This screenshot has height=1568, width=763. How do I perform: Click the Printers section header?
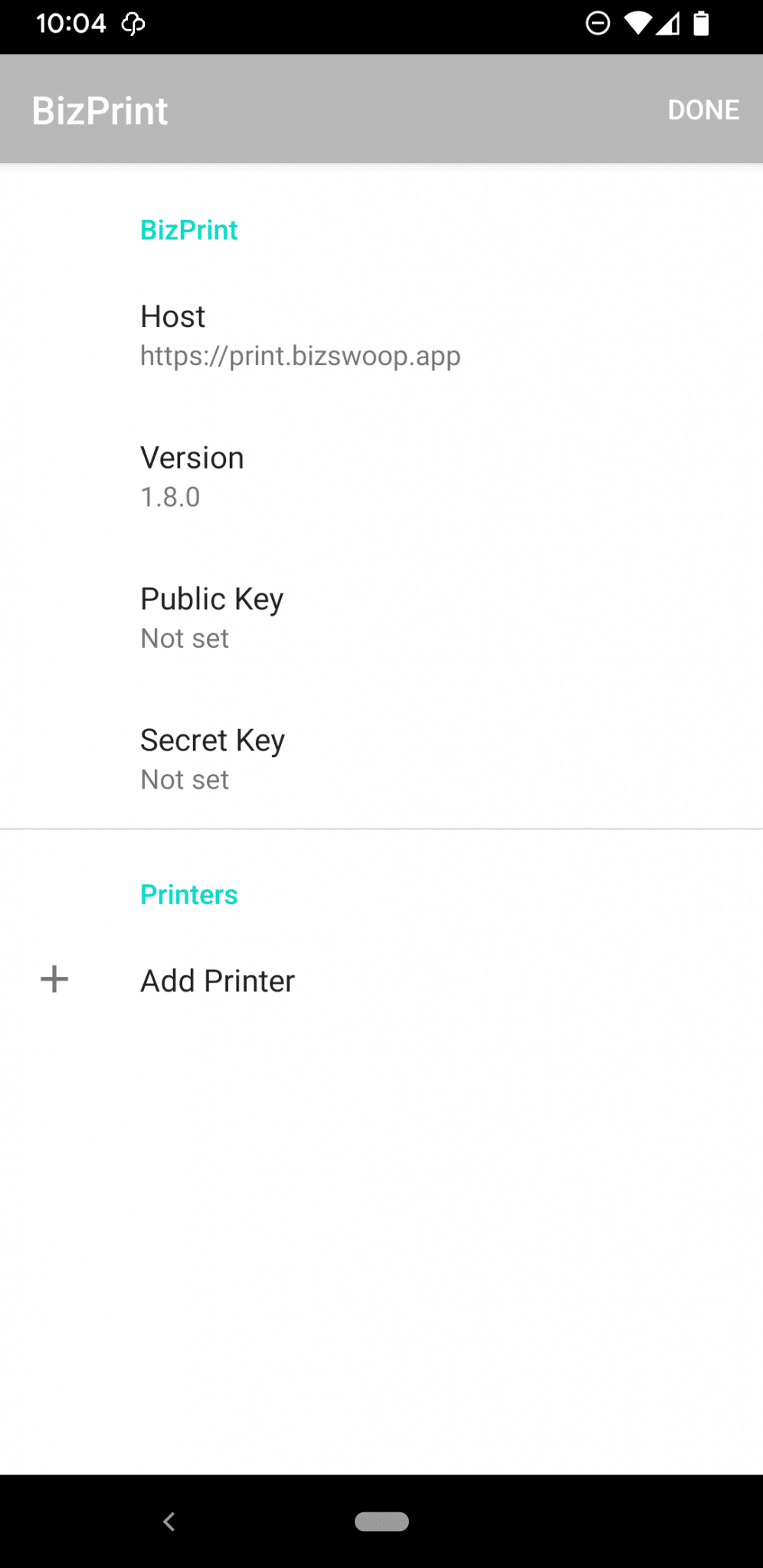(188, 893)
